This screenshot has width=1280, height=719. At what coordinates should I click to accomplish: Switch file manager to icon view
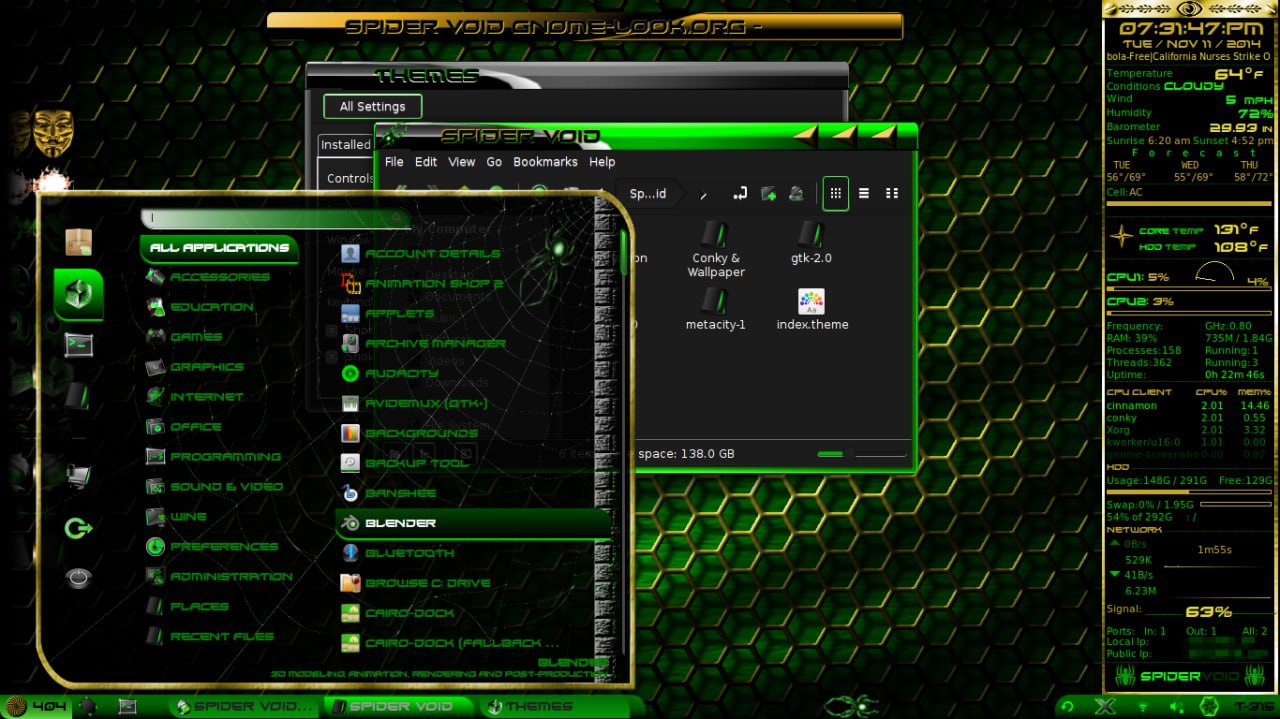835,193
